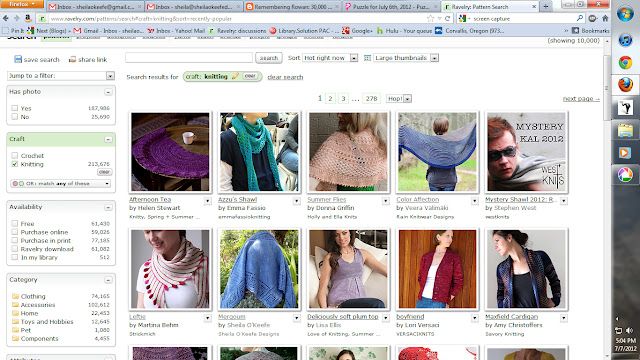Launch Google Chrome from the taskbar
640x360 pixels.
625,62
